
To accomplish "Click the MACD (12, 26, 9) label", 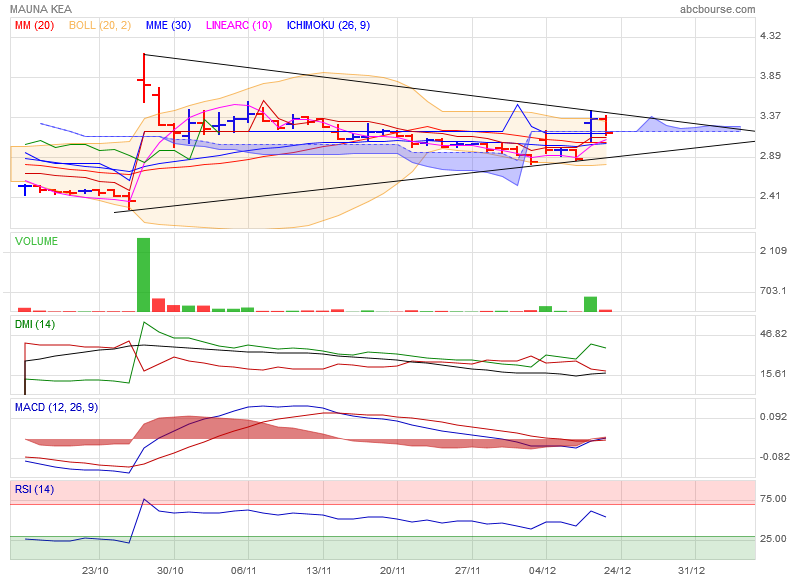I will pos(56,407).
